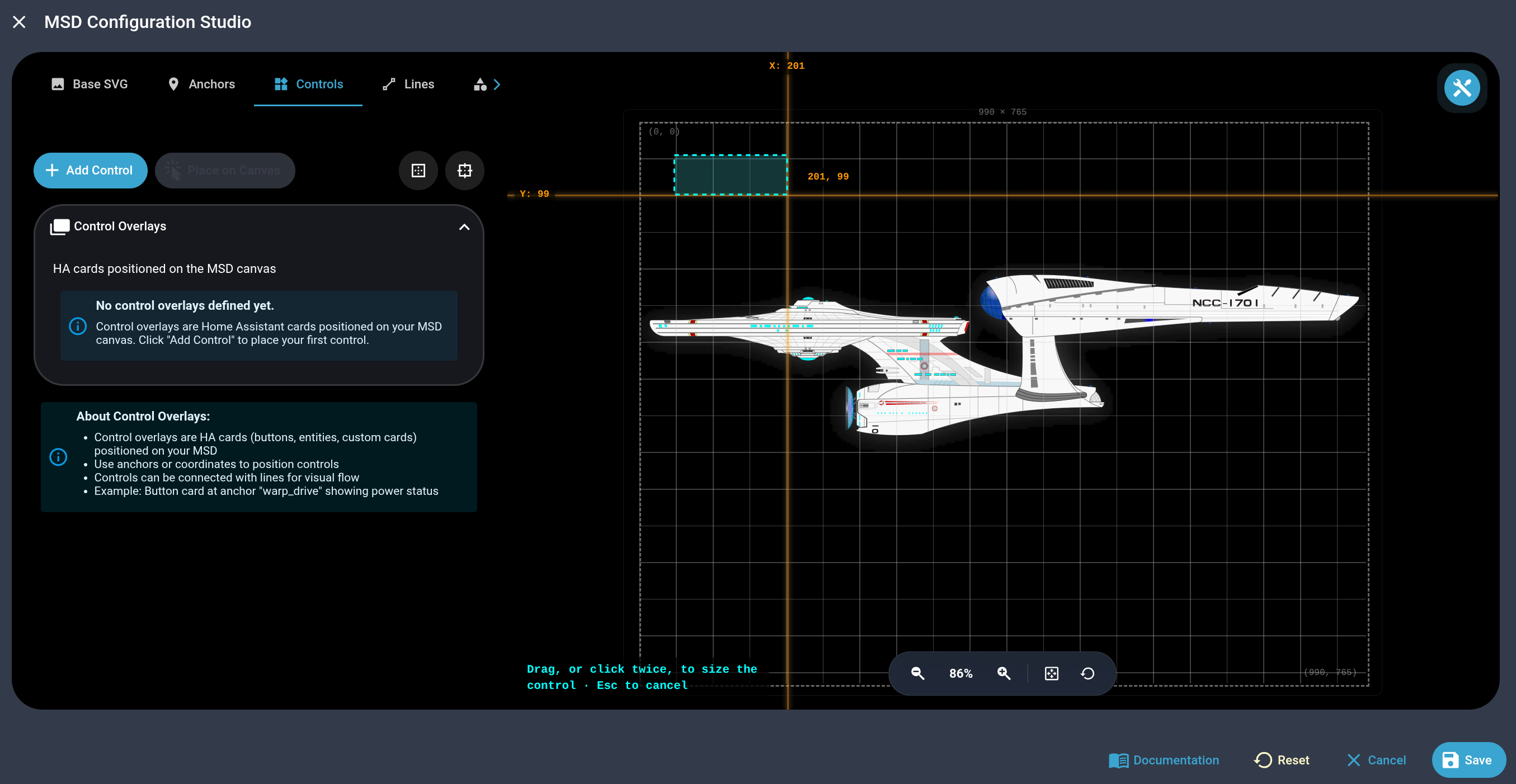Image resolution: width=1516 pixels, height=784 pixels.
Task: Close the MSD Configuration Studio dialog
Action: pyautogui.click(x=19, y=22)
